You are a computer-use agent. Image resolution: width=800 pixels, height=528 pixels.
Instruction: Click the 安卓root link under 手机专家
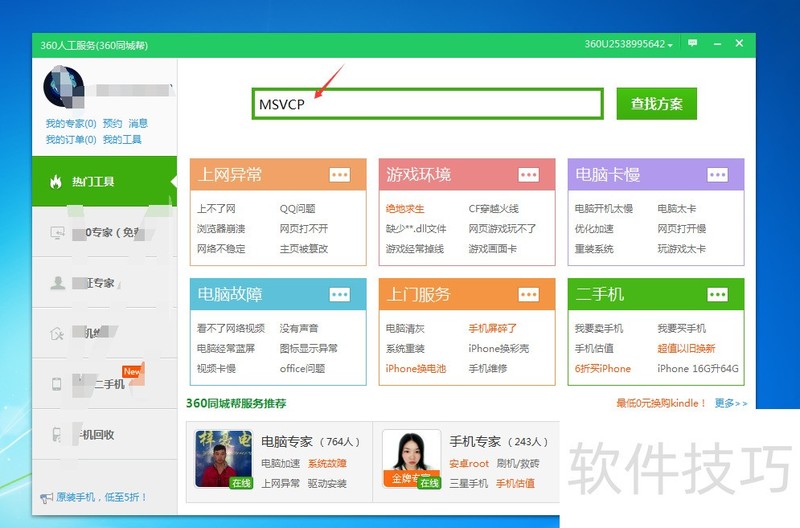pyautogui.click(x=469, y=463)
